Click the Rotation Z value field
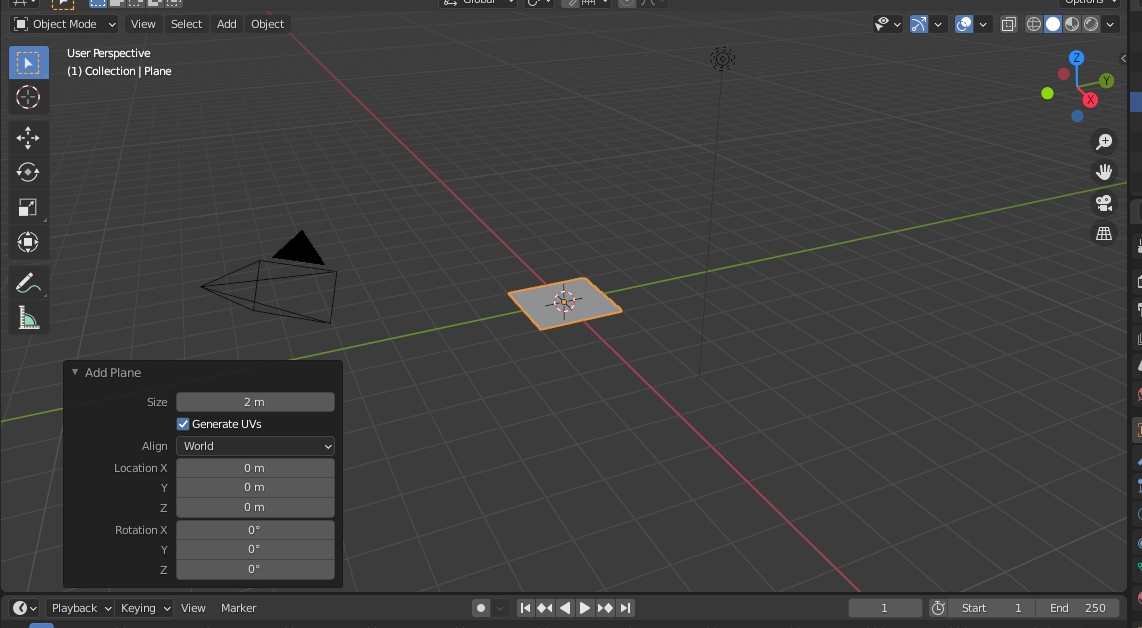 pos(256,569)
